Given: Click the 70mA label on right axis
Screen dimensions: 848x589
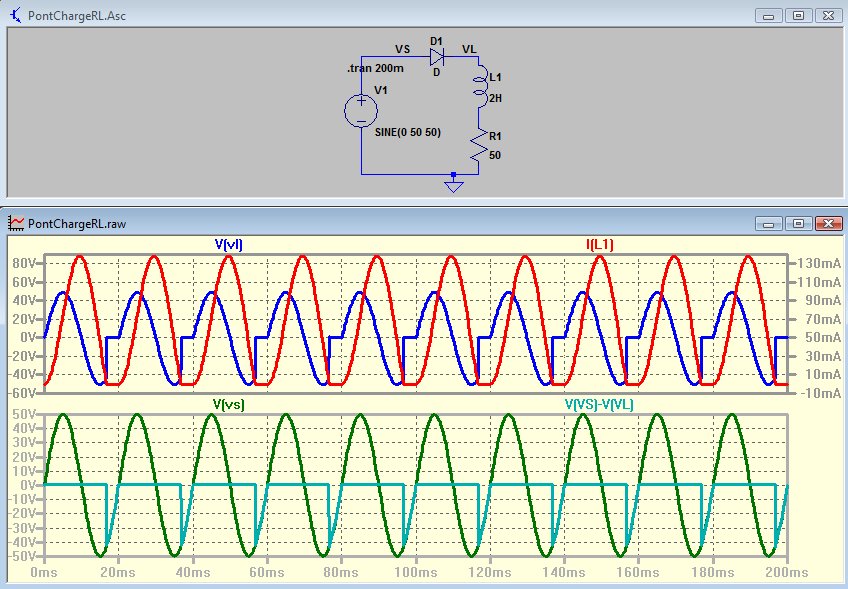Looking at the screenshot, I should (823, 319).
